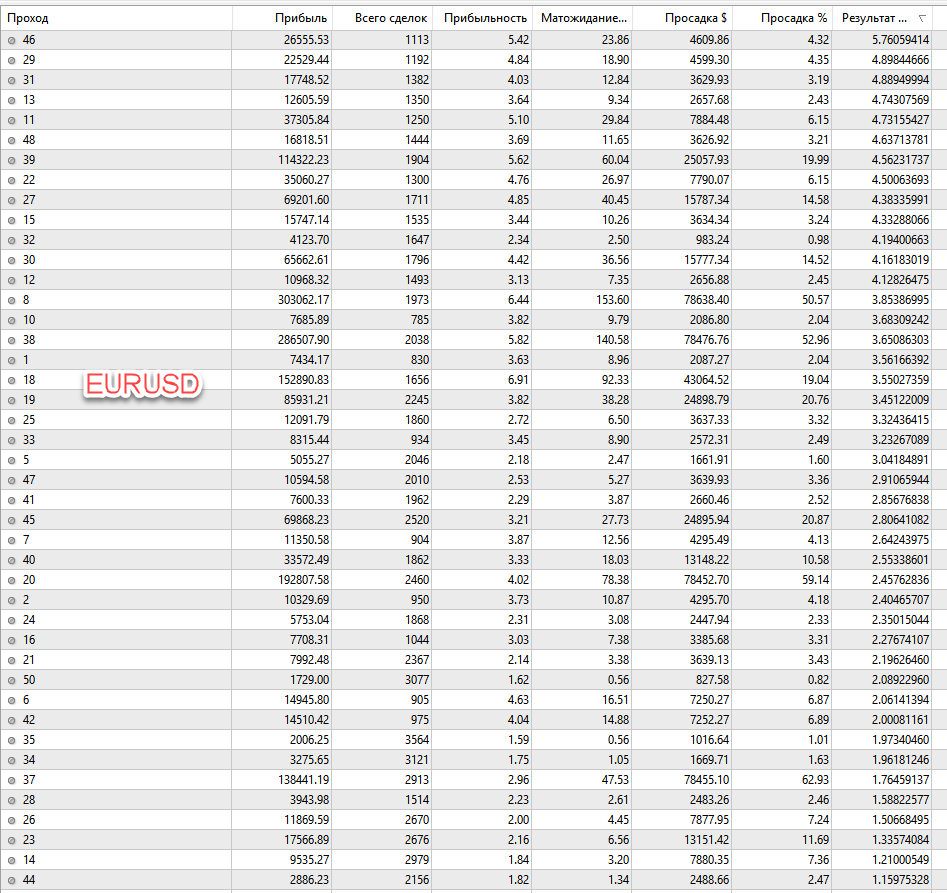Screen dimensions: 947x893
Task: Click the pass icon for row 48
Action: [11, 140]
